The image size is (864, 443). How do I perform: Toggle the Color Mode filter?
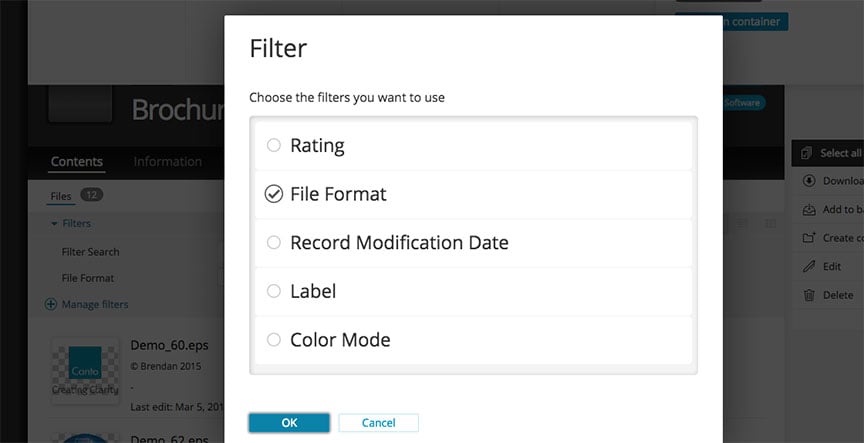tap(274, 340)
